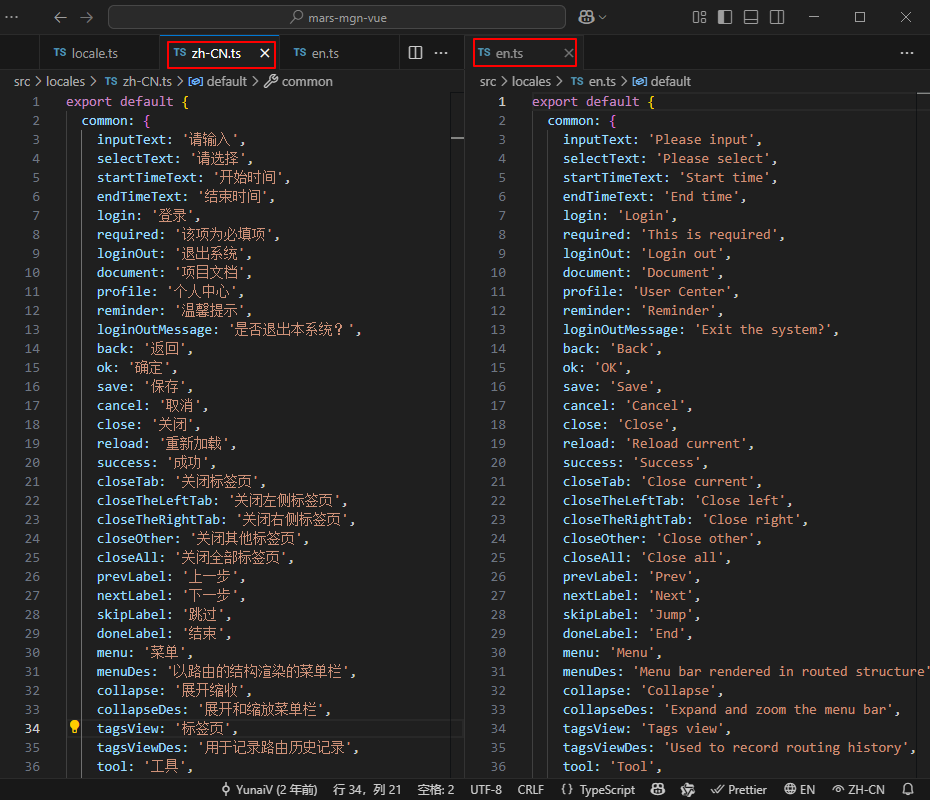Open the title bar ellipsis application menu
The height and width of the screenshot is (800, 930).
12,17
